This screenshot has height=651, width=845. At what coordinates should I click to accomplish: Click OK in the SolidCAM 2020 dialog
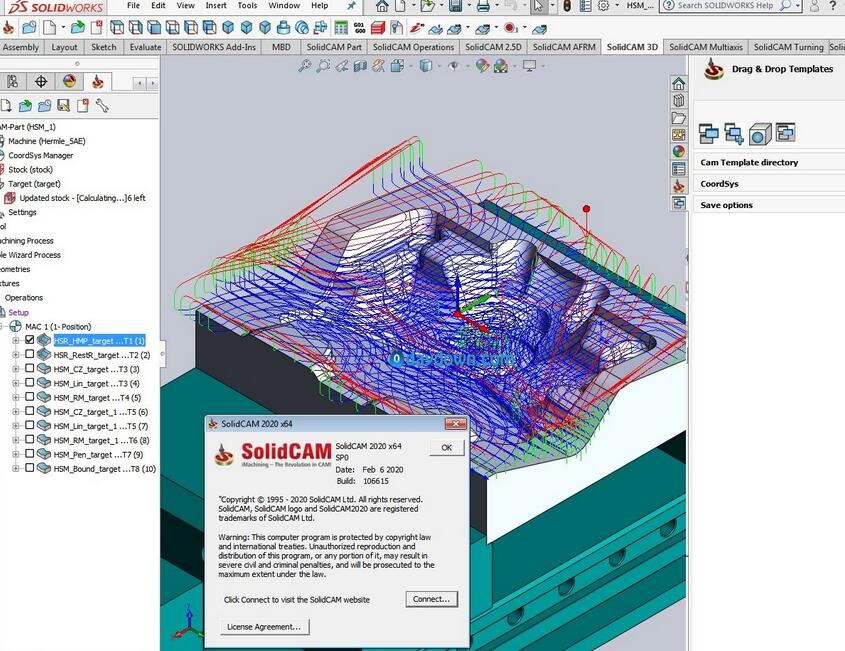447,447
